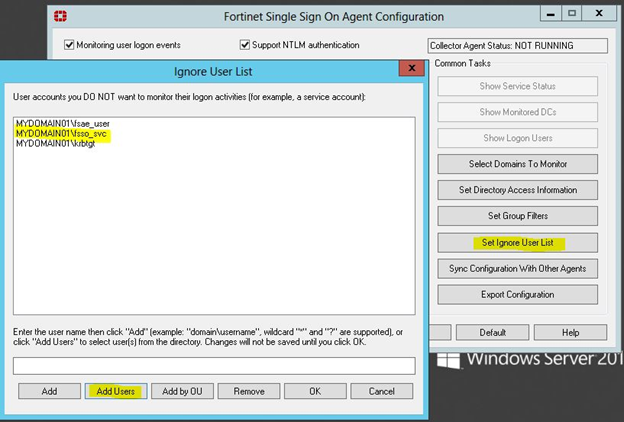The width and height of the screenshot is (624, 422).
Task: Open Set Group Filters
Action: [517, 216]
